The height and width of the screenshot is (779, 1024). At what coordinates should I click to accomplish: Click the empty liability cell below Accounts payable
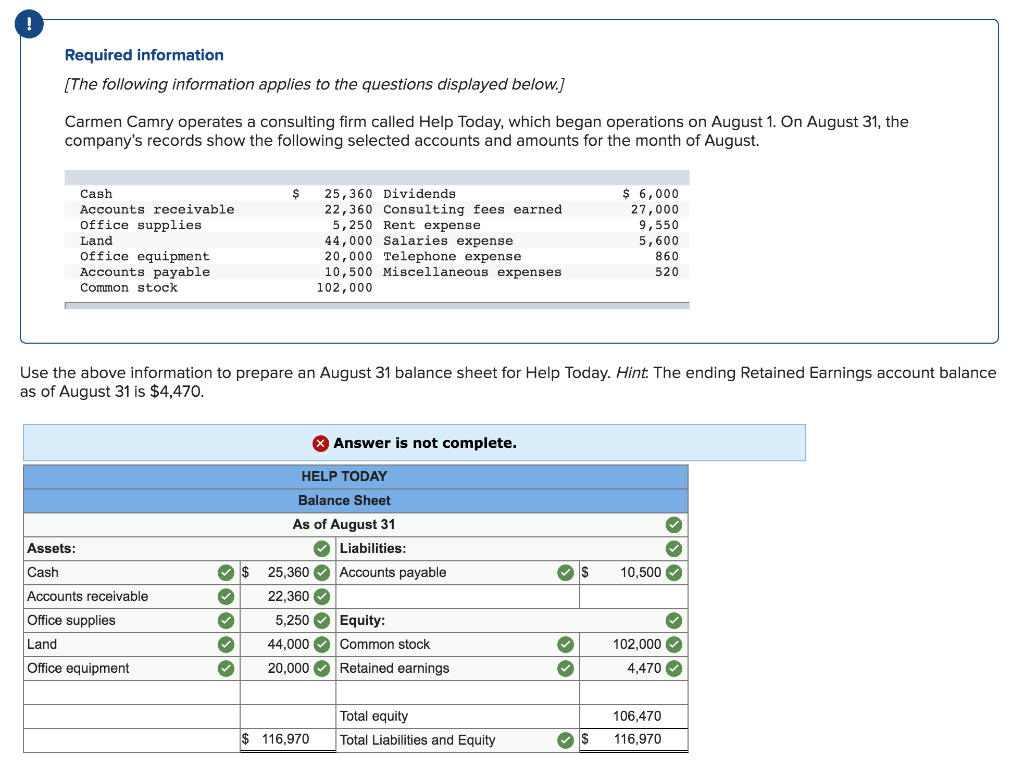[457, 596]
